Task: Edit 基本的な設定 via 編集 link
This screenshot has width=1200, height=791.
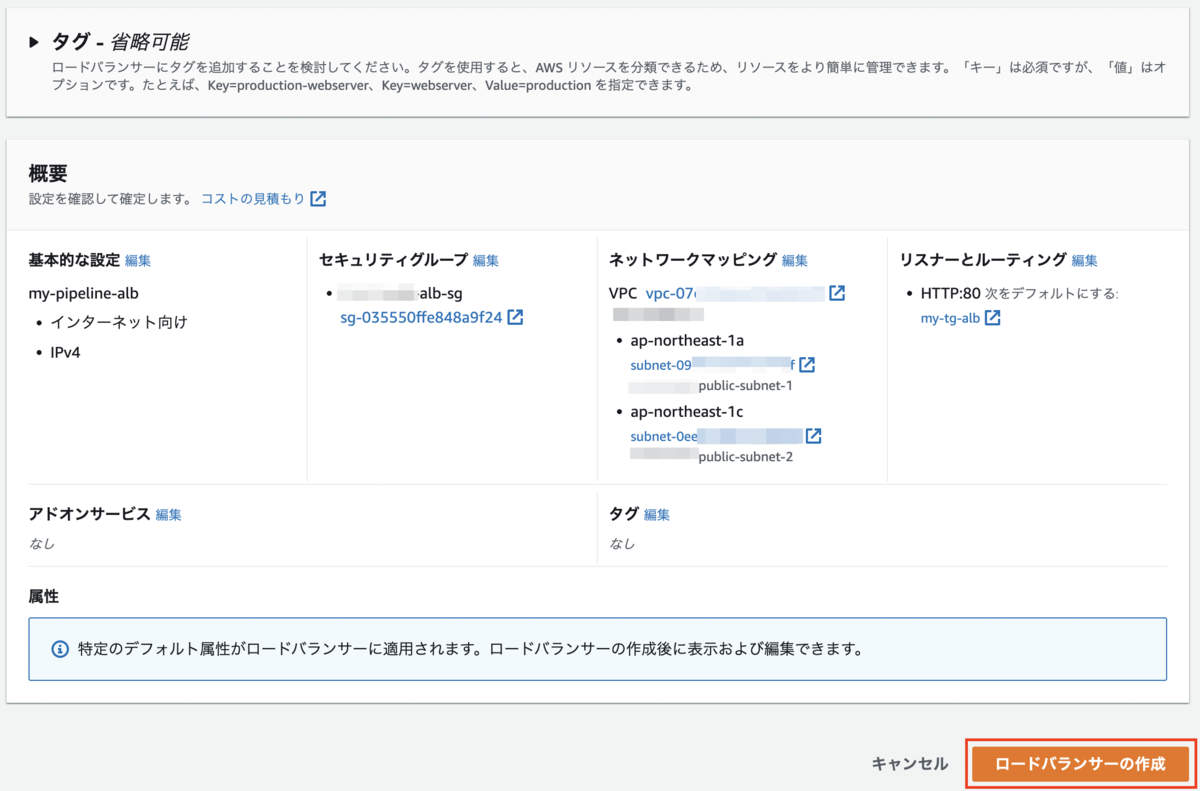Action: click(x=138, y=260)
